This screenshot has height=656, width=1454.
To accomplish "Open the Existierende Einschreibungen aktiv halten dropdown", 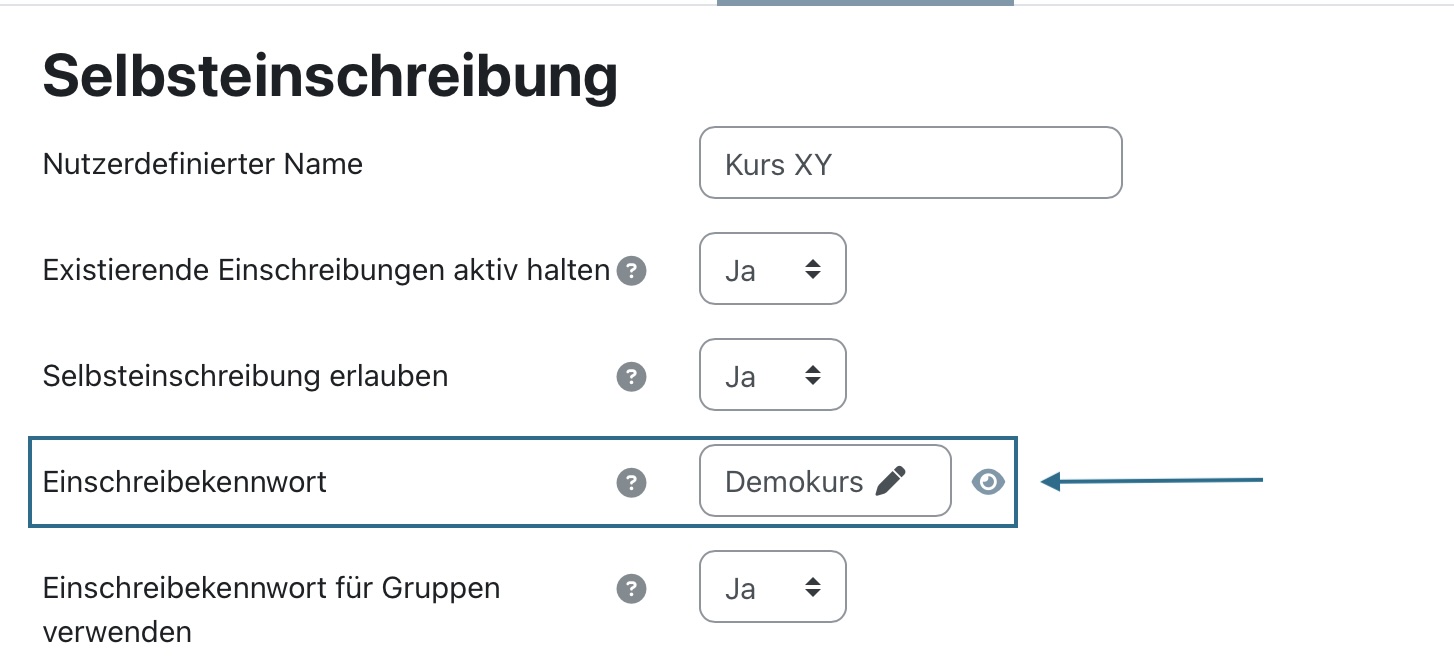I will (773, 269).
